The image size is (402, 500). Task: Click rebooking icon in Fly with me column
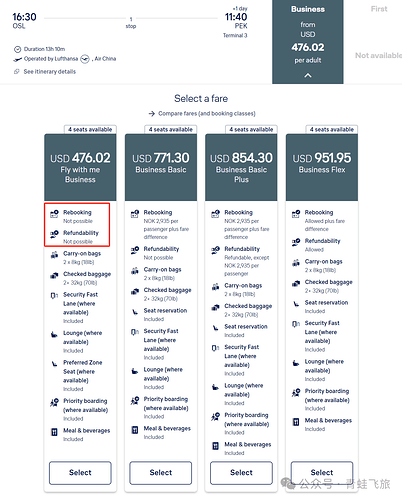tap(54, 214)
